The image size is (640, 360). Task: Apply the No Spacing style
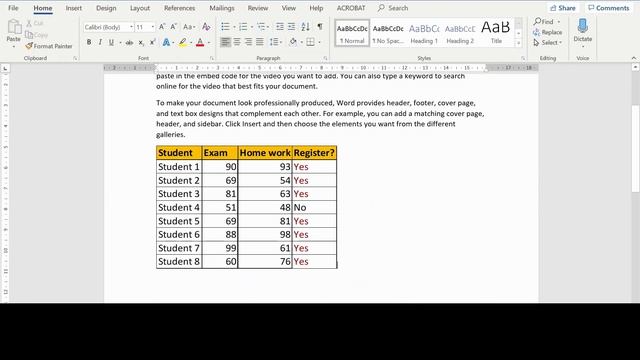(x=388, y=33)
